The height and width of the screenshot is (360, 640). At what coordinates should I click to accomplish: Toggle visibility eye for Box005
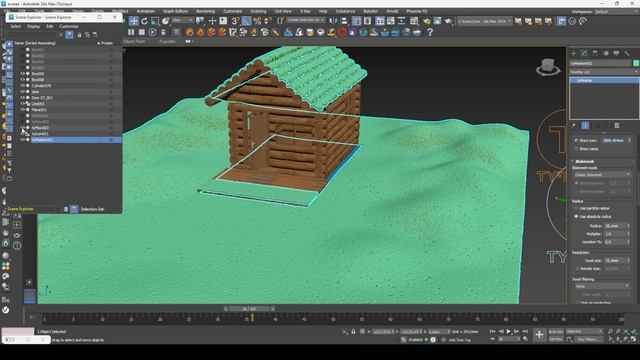[x=22, y=74]
